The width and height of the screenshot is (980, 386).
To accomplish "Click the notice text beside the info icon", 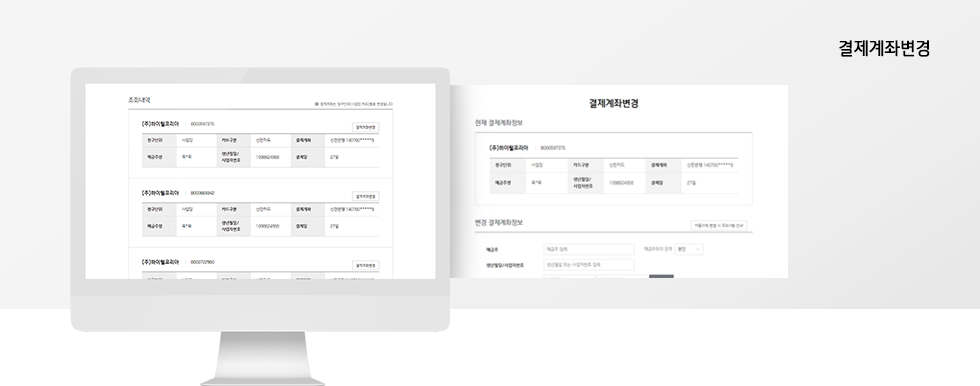I will pyautogui.click(x=357, y=104).
